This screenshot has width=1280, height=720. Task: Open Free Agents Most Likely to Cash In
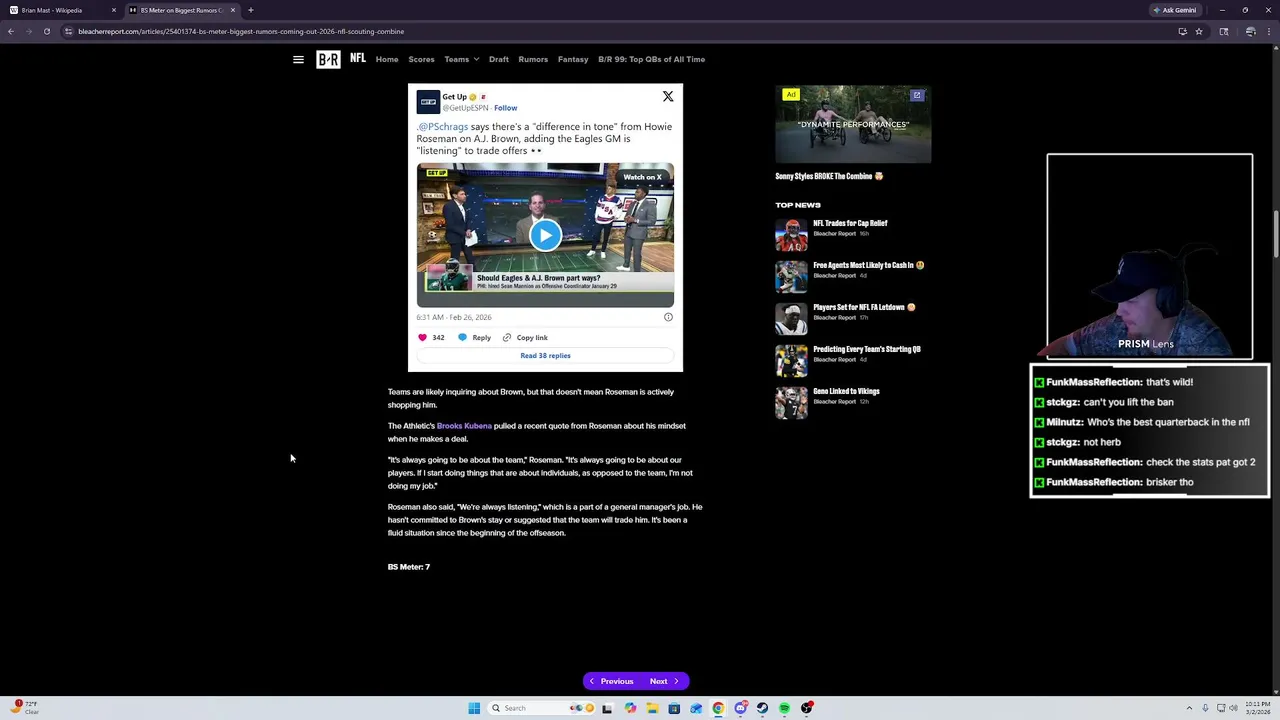click(x=868, y=265)
